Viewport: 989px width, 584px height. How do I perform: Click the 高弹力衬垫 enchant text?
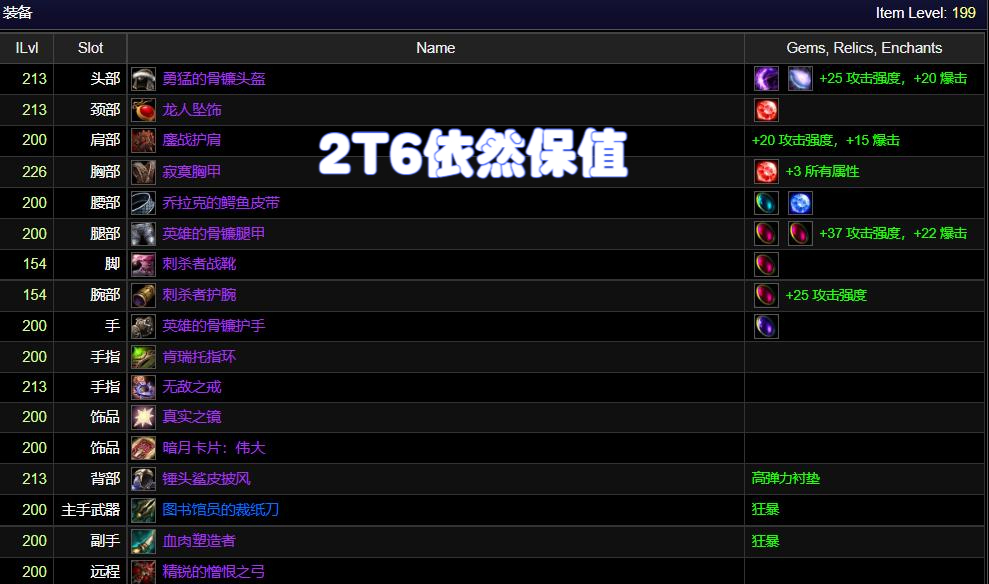(x=786, y=479)
